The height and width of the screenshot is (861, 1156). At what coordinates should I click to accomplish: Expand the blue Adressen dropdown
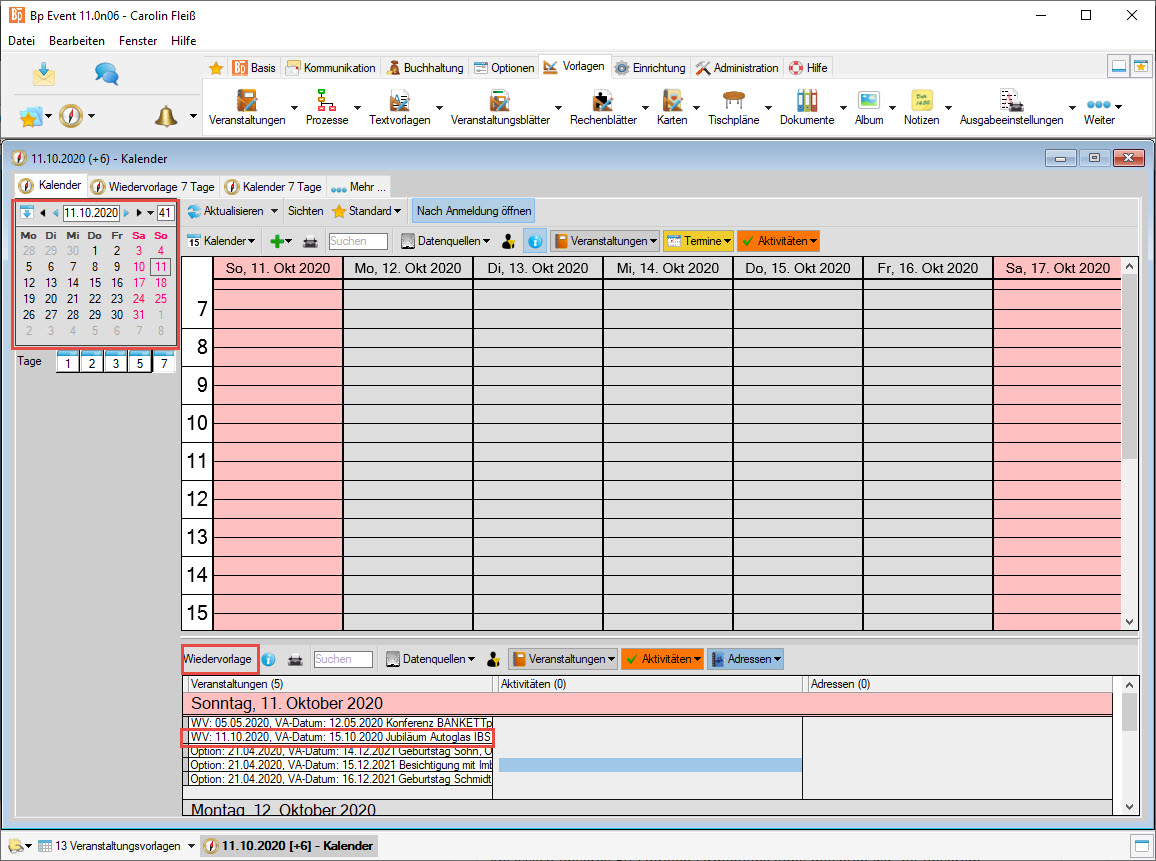pos(746,660)
